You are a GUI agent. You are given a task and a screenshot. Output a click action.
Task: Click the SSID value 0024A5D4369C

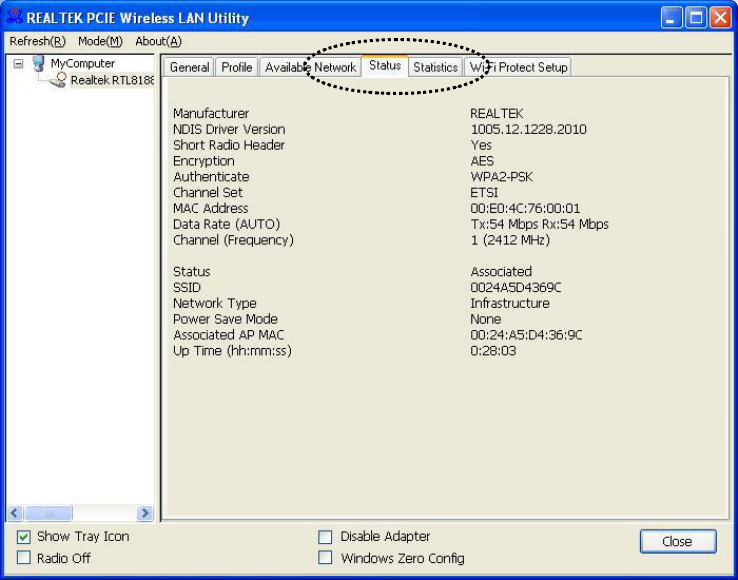coord(516,287)
